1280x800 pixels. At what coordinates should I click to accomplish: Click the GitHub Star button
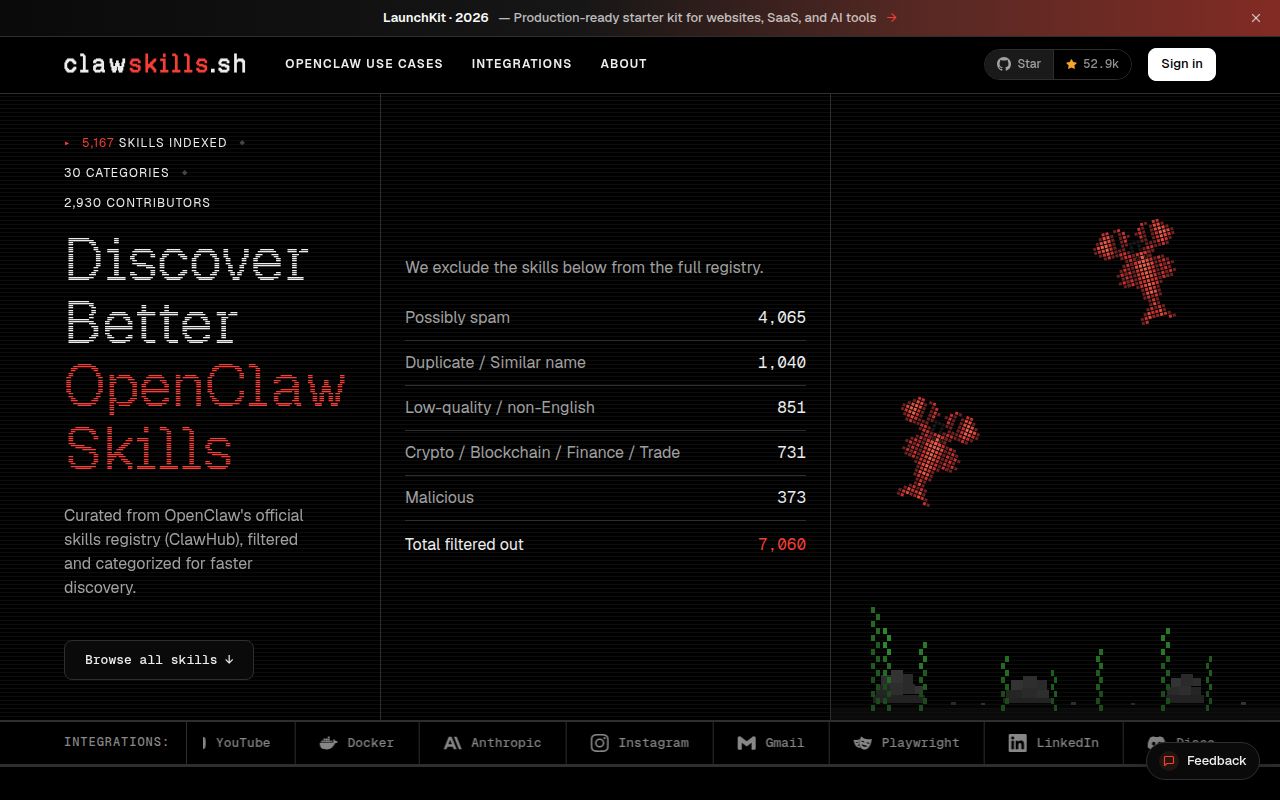click(x=1019, y=64)
